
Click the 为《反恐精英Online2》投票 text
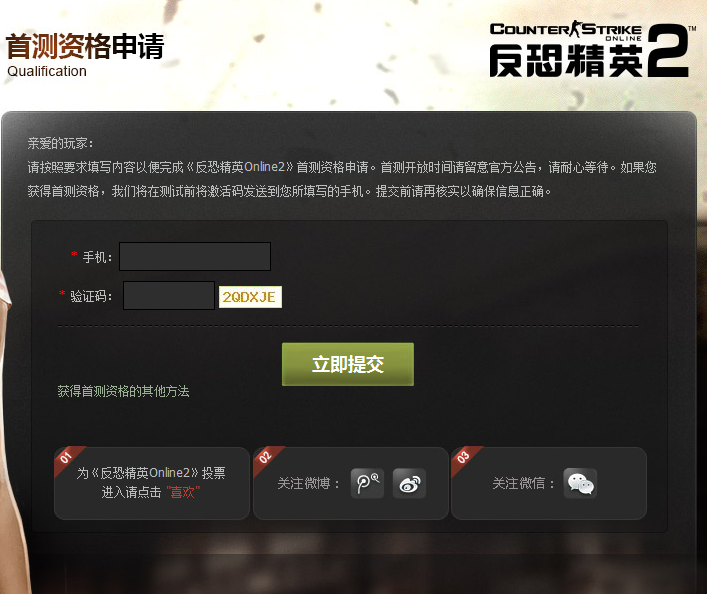151,473
